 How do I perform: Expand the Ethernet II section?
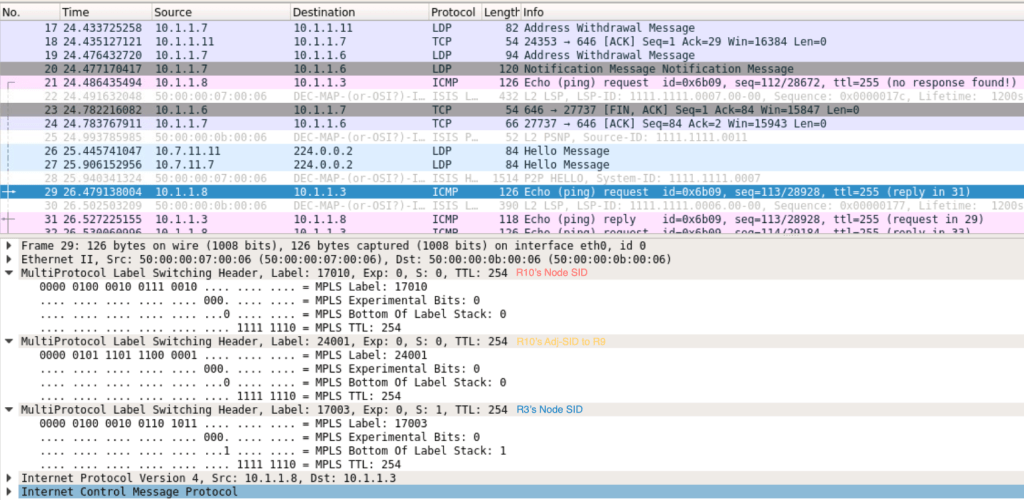[10, 258]
